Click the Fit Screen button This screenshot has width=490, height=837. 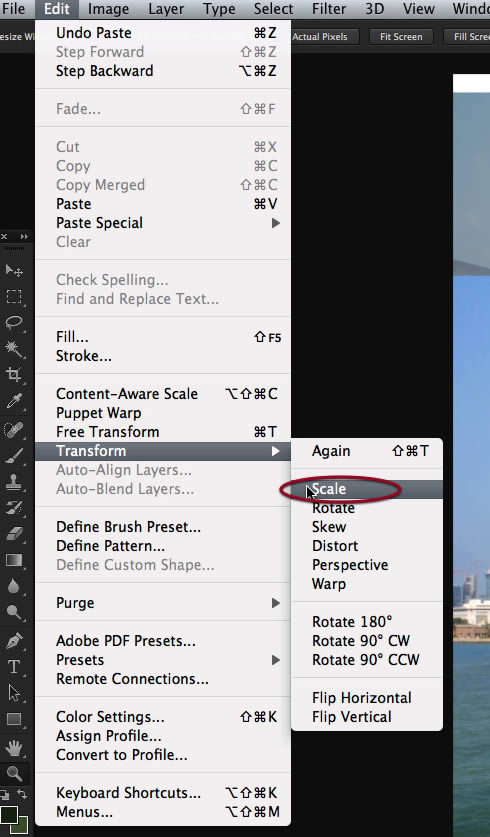point(401,37)
